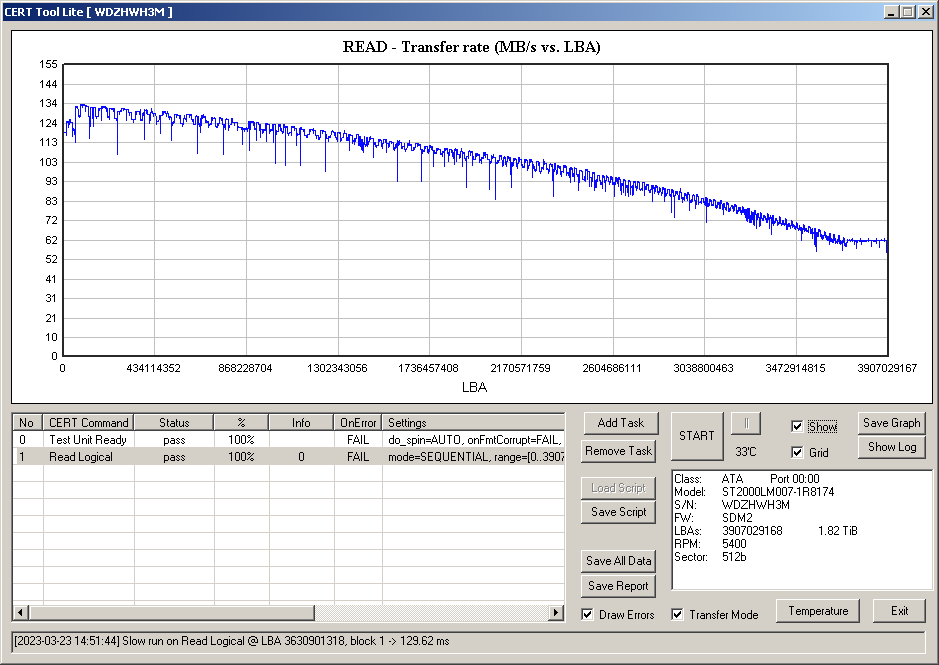The image size is (939, 665).
Task: Exit the application via Exit button
Action: point(899,611)
